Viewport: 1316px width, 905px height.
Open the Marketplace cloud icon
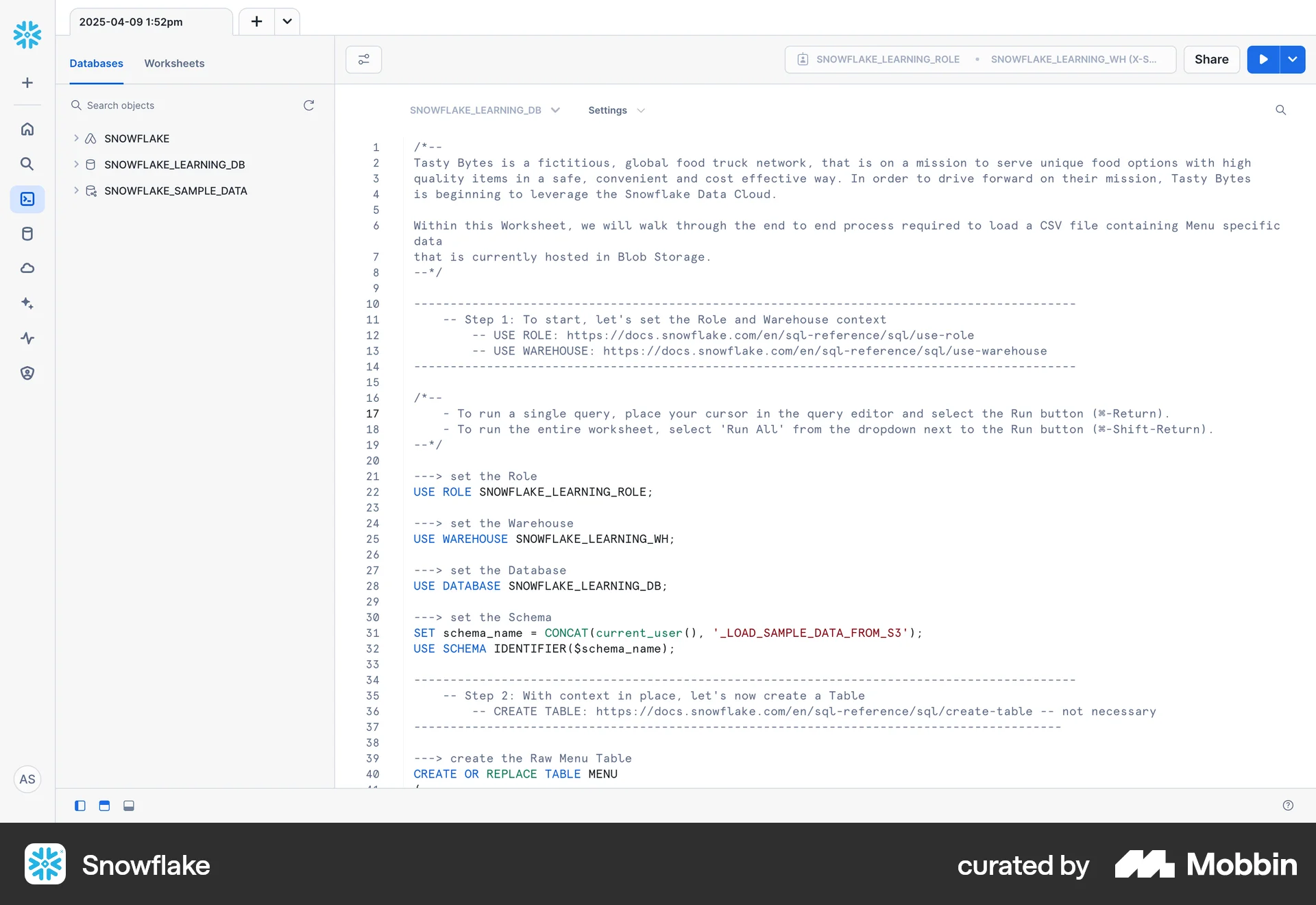(27, 268)
